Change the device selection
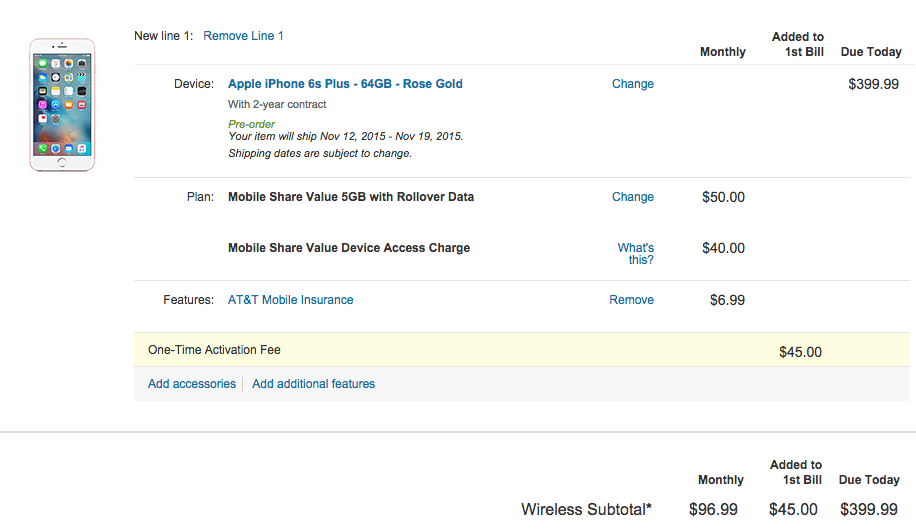This screenshot has height=532, width=916. coord(633,84)
